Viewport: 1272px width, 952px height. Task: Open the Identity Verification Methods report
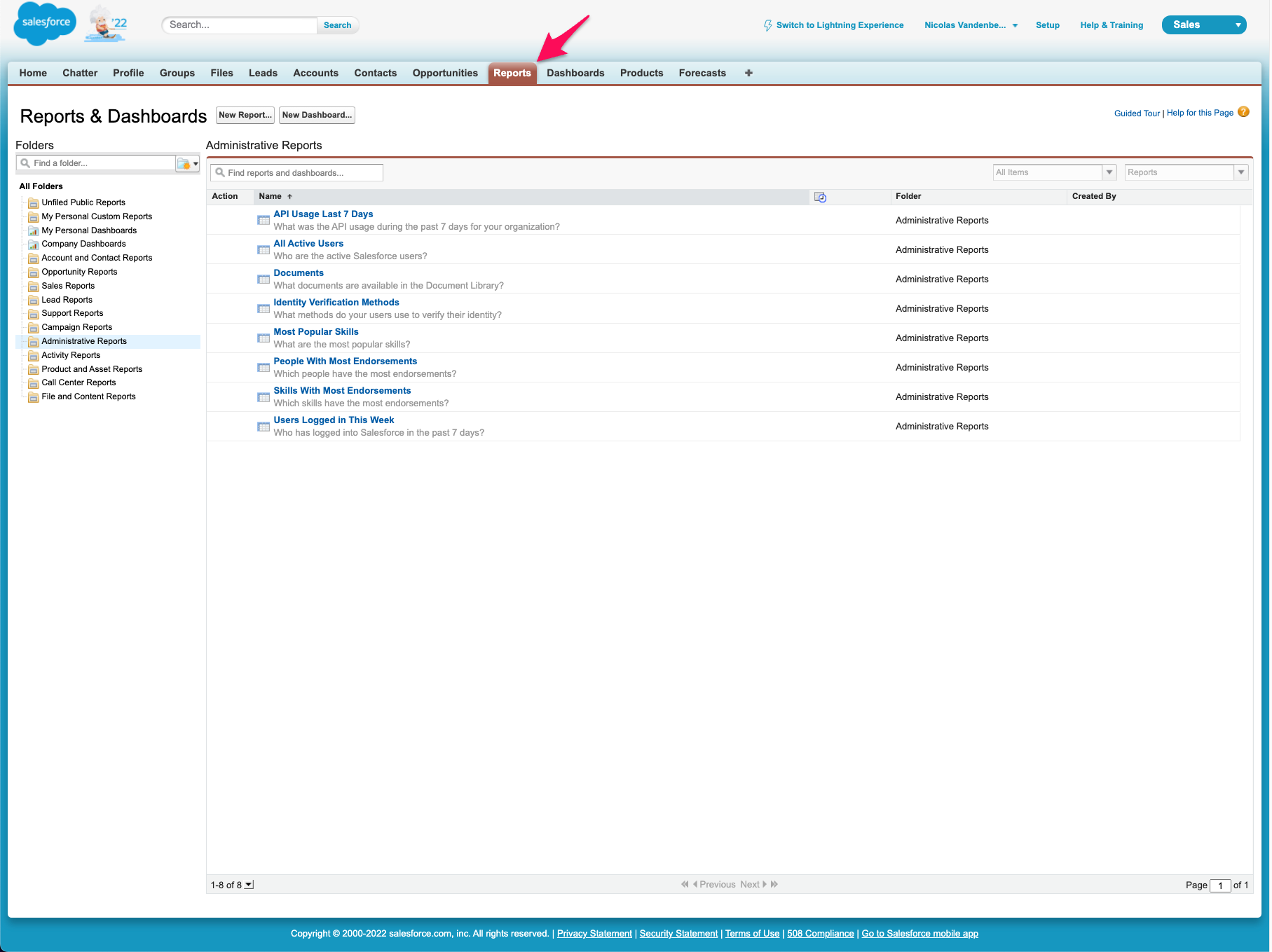click(336, 303)
